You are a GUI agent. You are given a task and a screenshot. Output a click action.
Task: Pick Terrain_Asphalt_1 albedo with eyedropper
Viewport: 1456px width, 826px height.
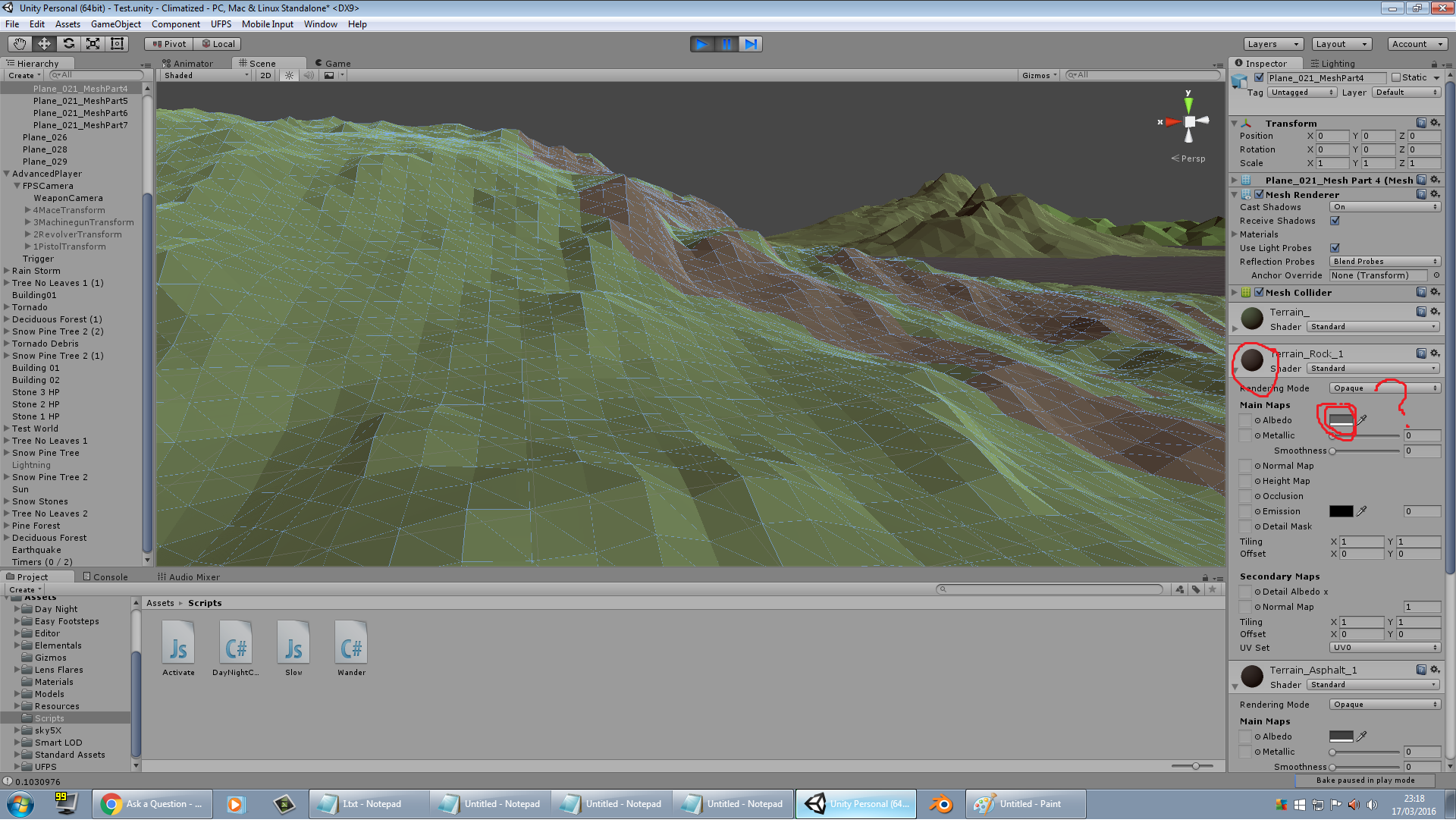click(x=1362, y=736)
